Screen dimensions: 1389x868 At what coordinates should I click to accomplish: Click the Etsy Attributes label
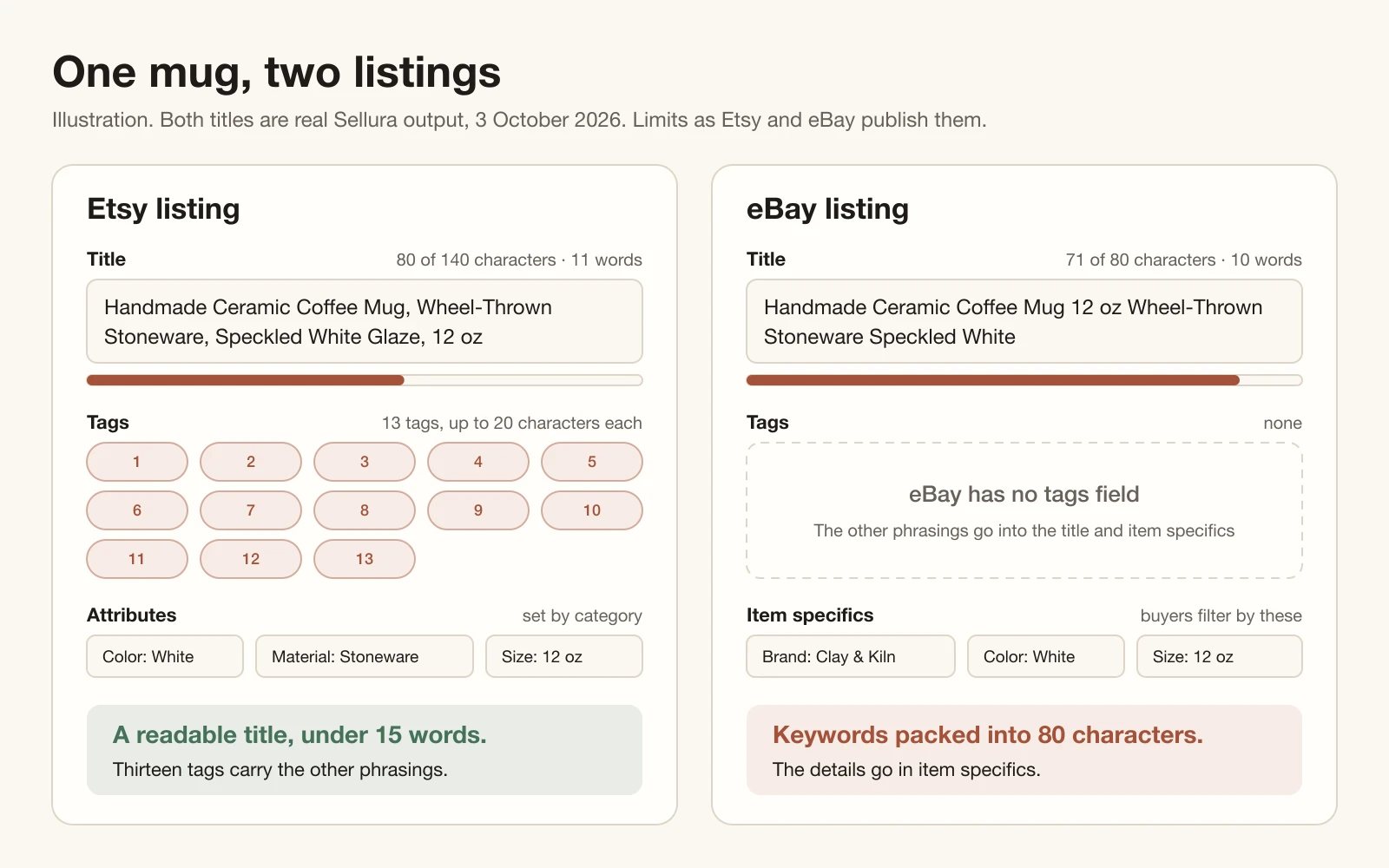131,615
